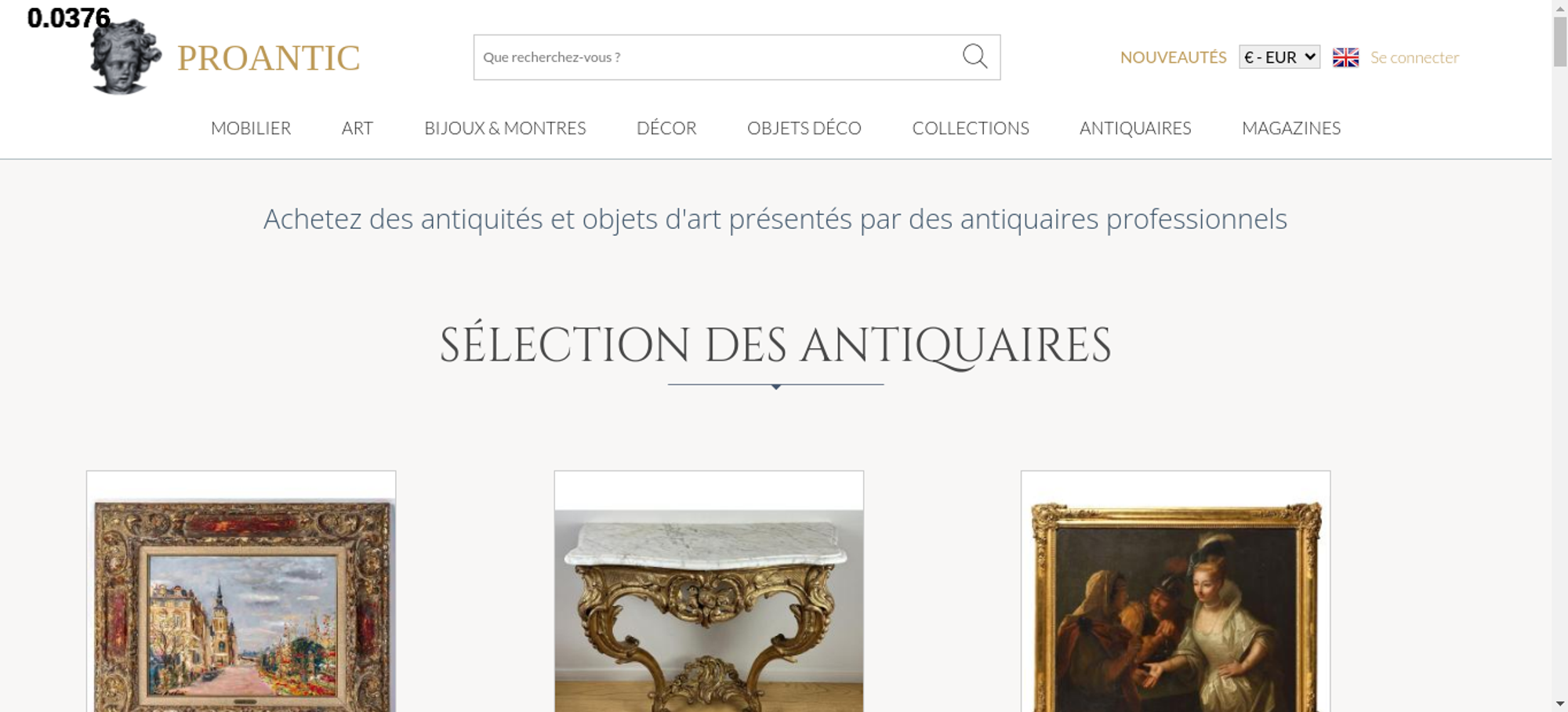
Task: Open the ART menu
Action: pyautogui.click(x=358, y=128)
